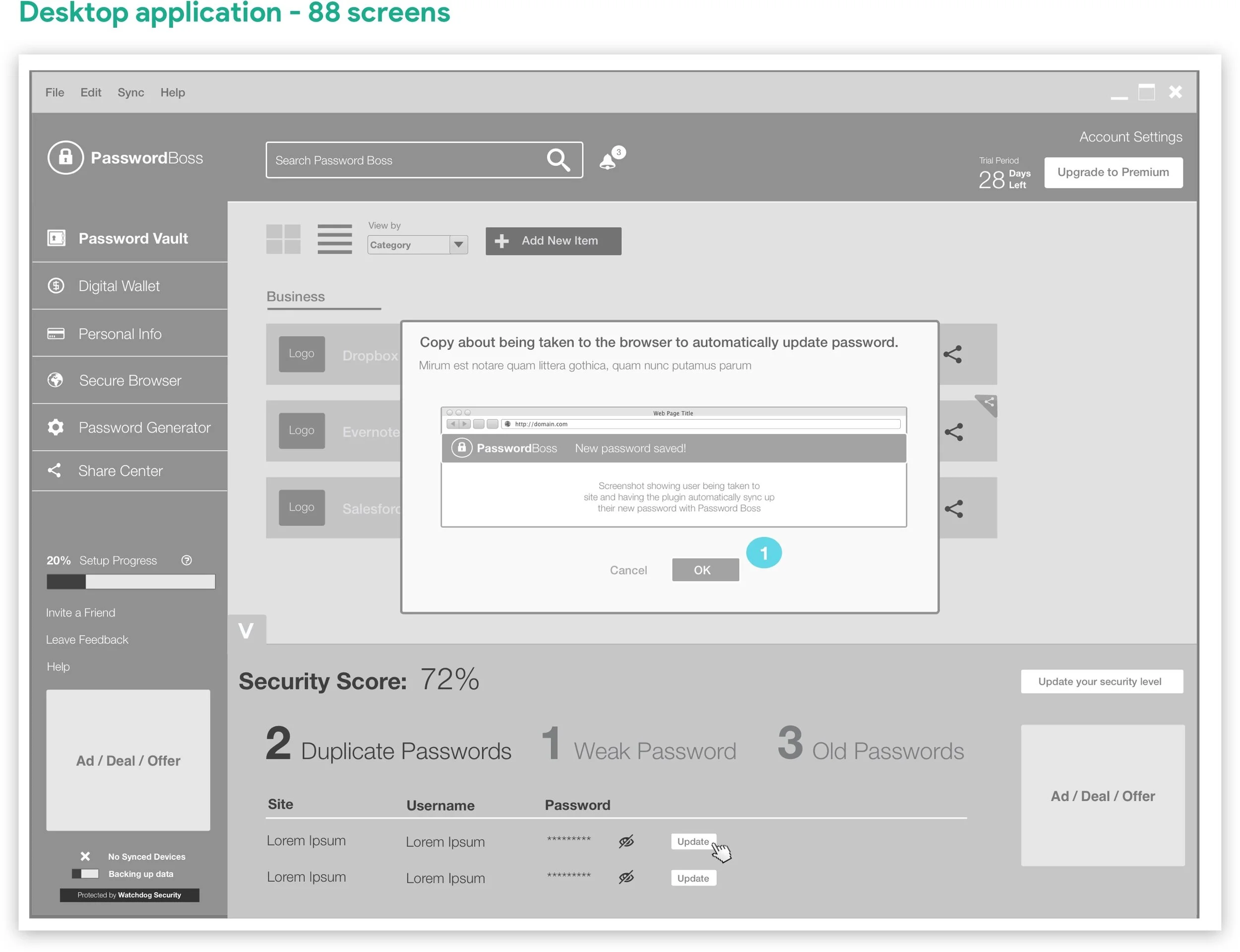Click the Password Generator gear icon
1240x952 pixels.
tap(56, 427)
